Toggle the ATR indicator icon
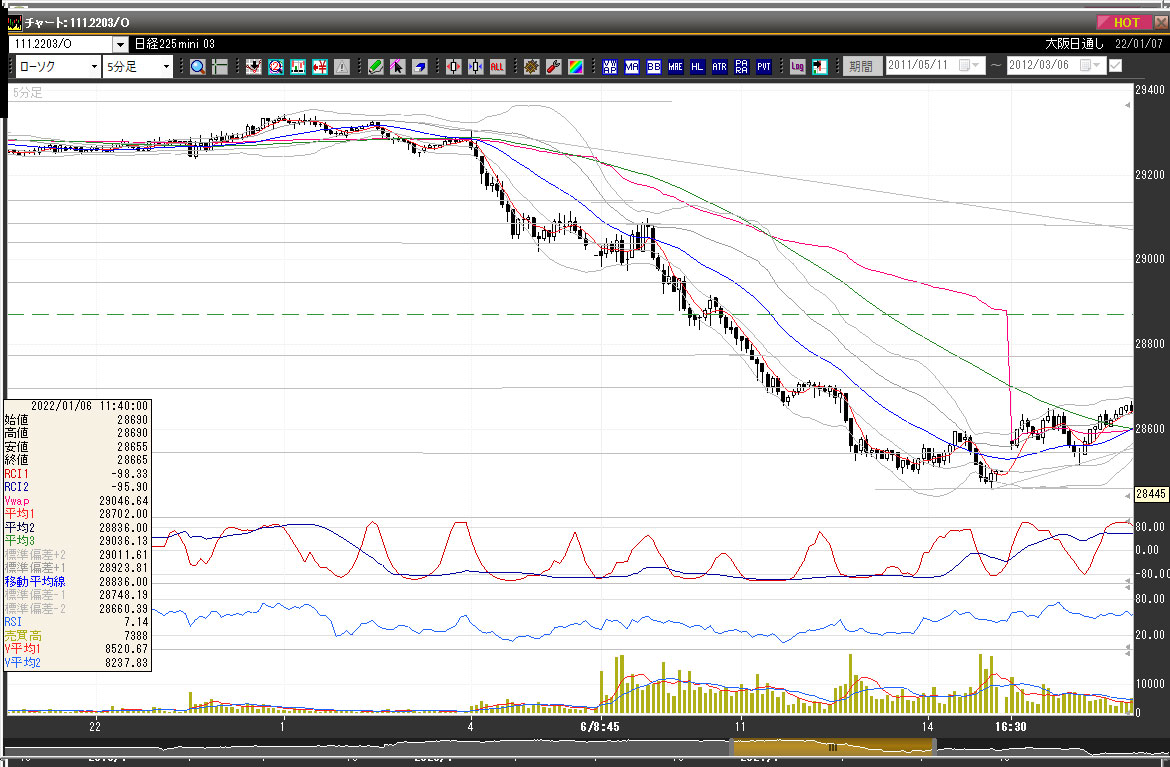The width and height of the screenshot is (1170, 767). pyautogui.click(x=719, y=67)
